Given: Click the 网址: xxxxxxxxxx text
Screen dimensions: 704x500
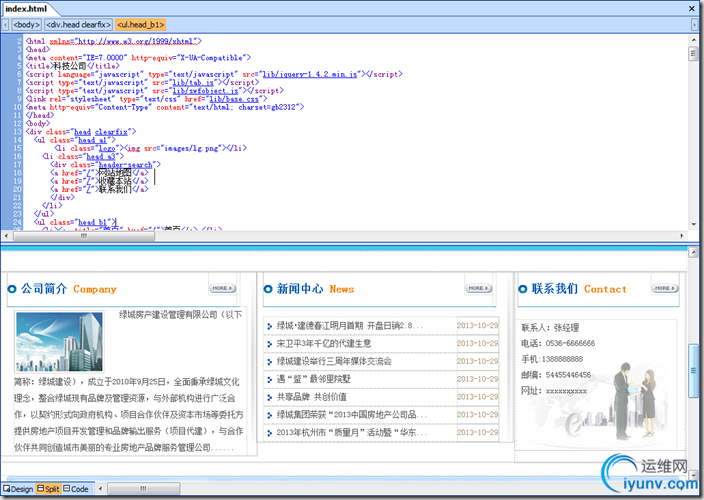Looking at the screenshot, I should (554, 391).
